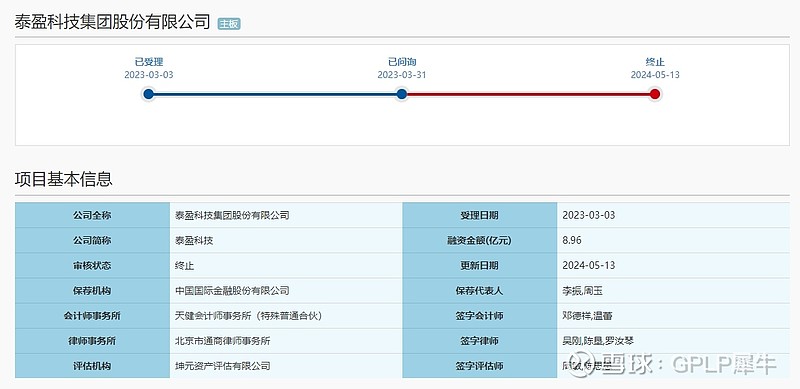Select the 已问询 timeline node dot
The image size is (800, 389).
click(402, 94)
